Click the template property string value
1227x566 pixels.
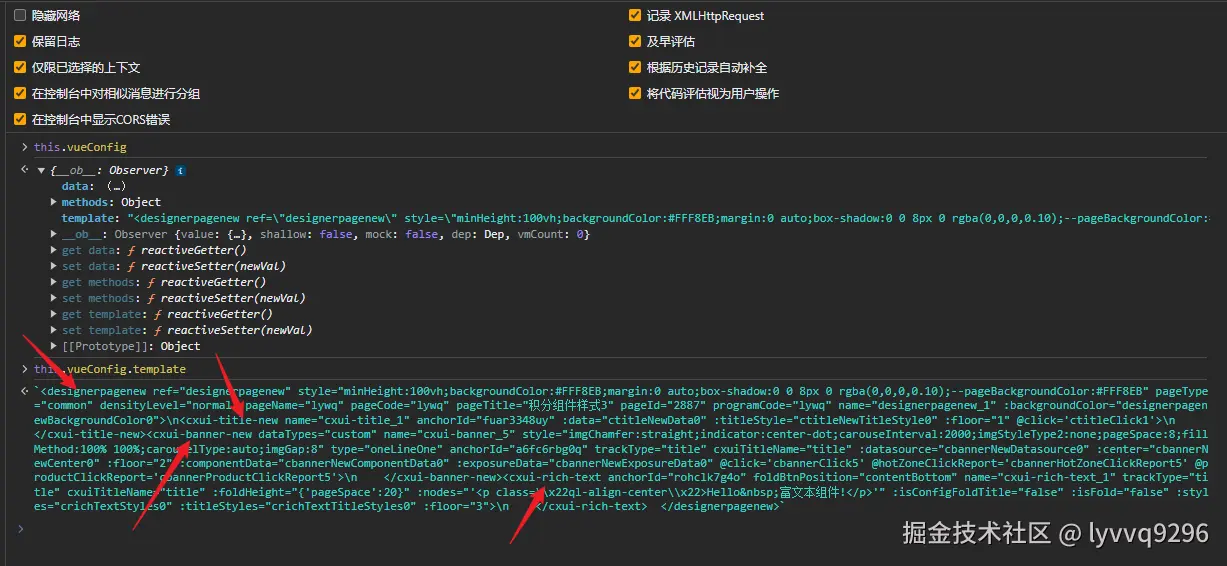tap(667, 218)
